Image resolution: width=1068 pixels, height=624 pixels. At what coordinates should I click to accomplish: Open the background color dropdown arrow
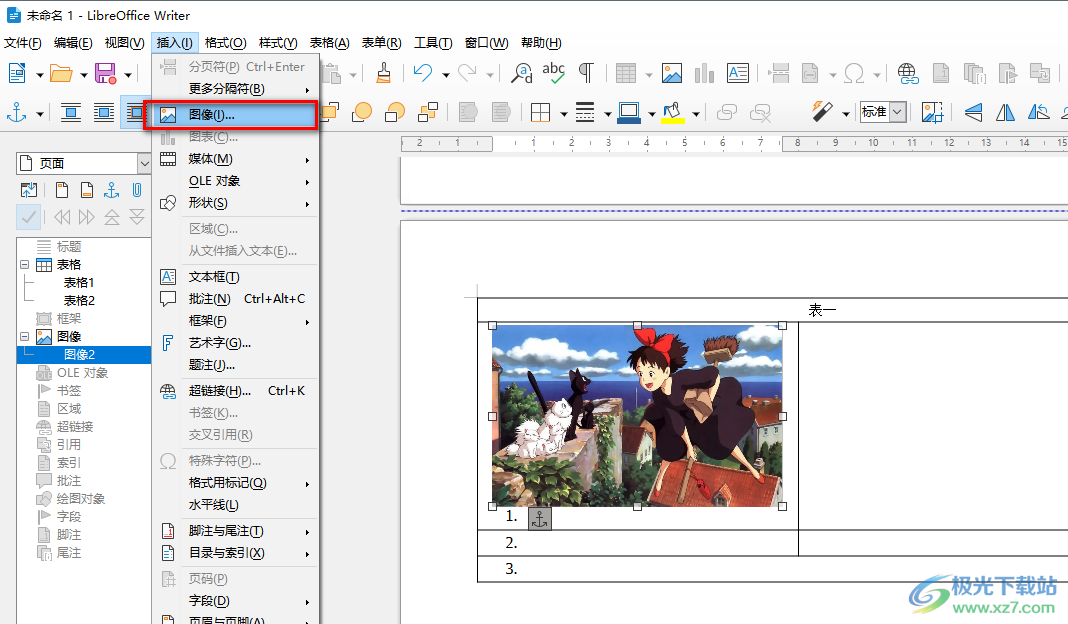click(695, 114)
